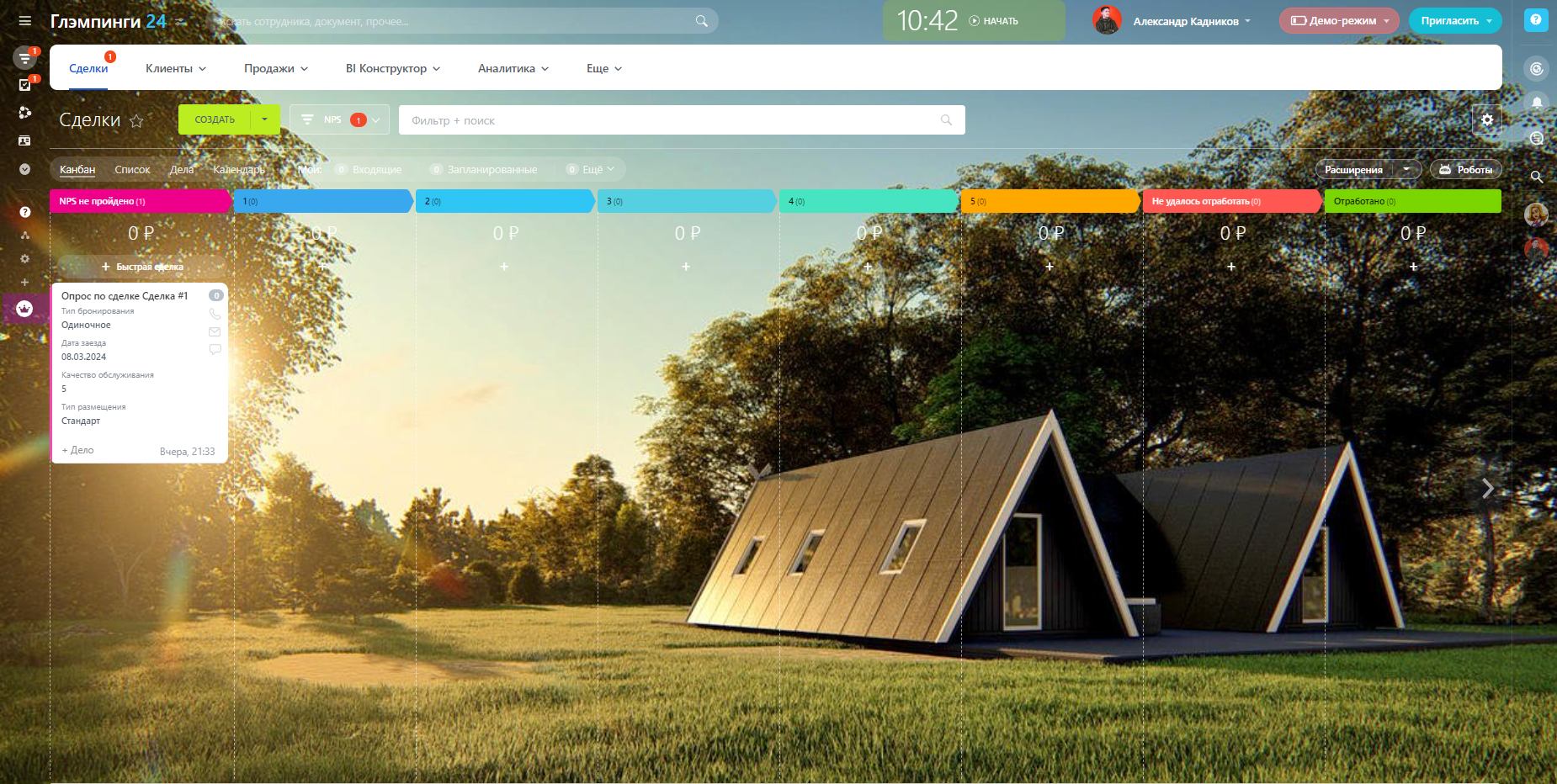
Task: Click the phone icon on the deal card
Action: point(215,314)
